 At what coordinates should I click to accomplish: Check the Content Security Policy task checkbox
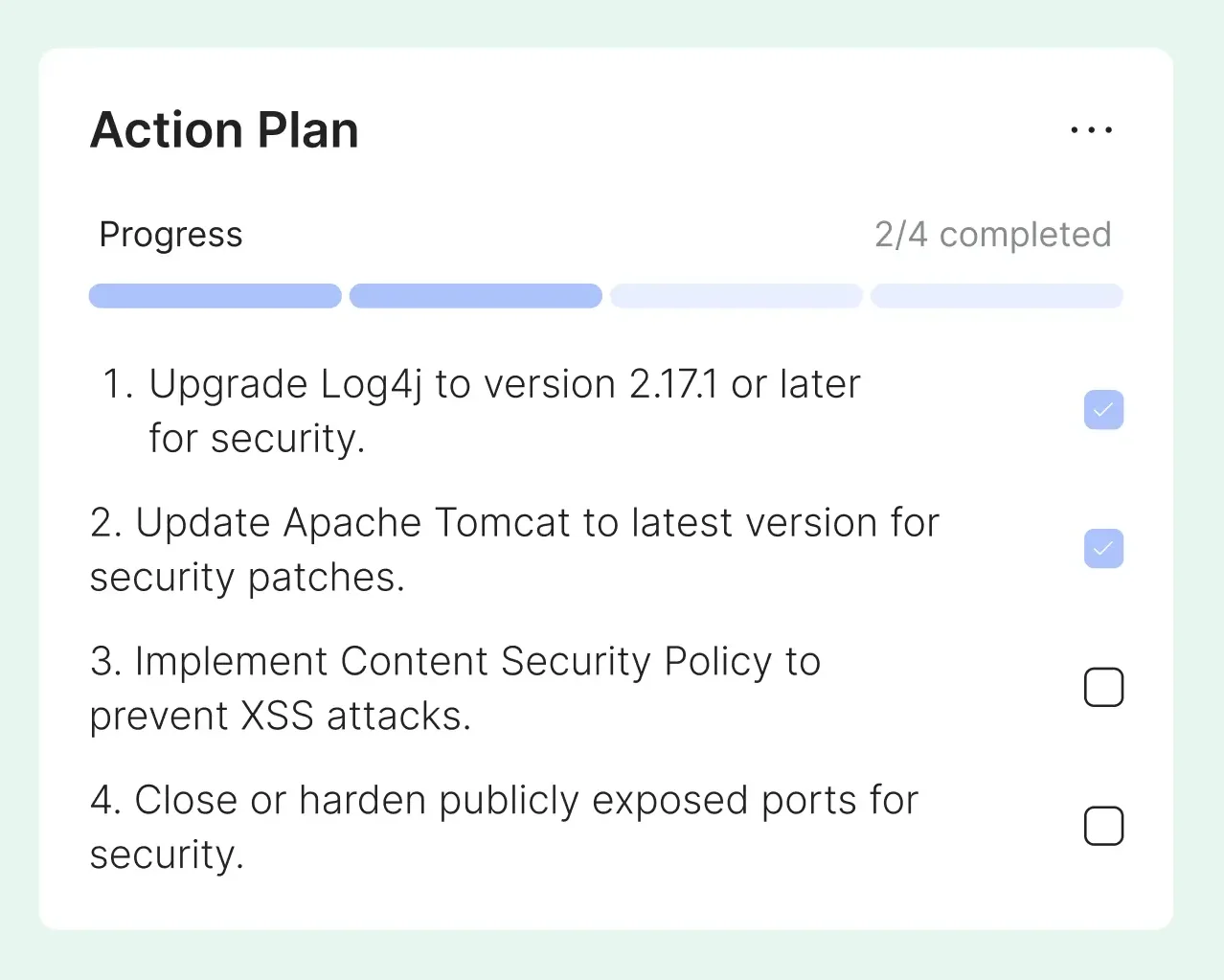1103,688
